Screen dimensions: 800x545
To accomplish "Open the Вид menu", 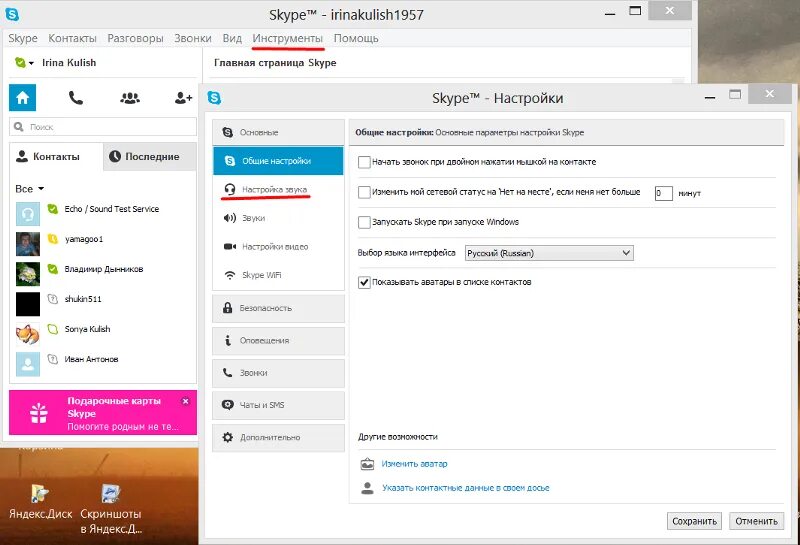I will 232,38.
